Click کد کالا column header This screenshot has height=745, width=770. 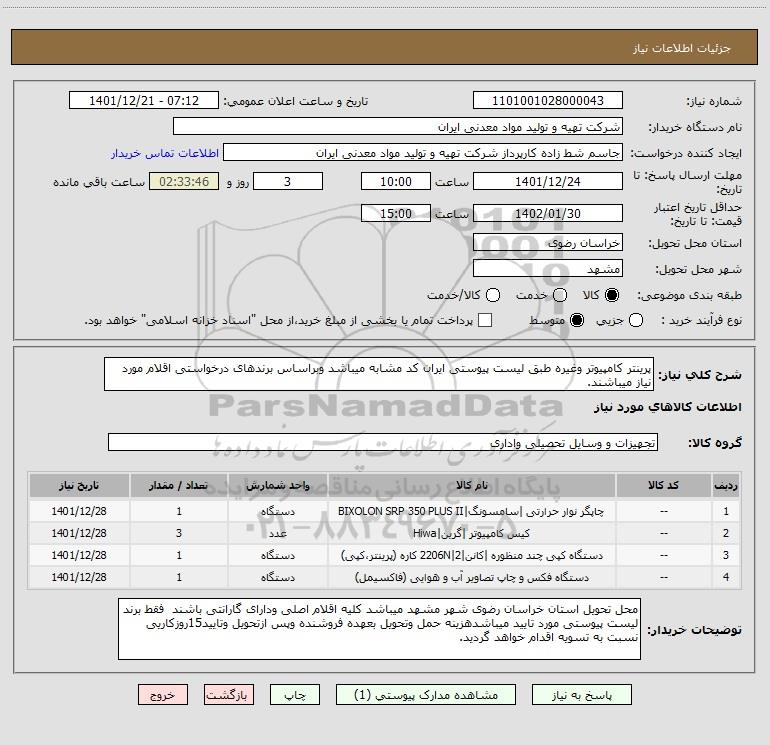coord(663,486)
